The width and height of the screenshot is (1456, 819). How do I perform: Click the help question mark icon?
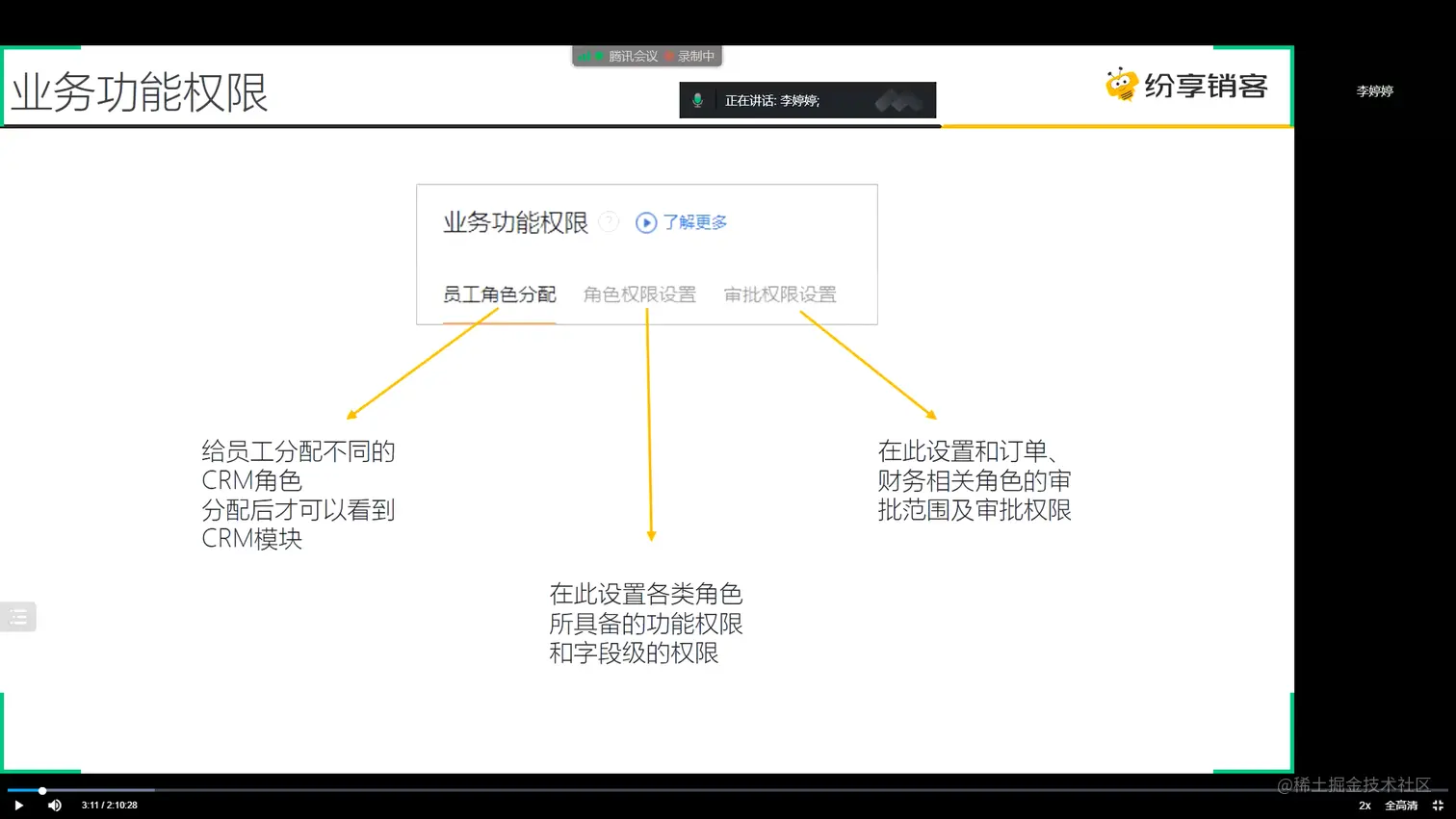tap(609, 222)
